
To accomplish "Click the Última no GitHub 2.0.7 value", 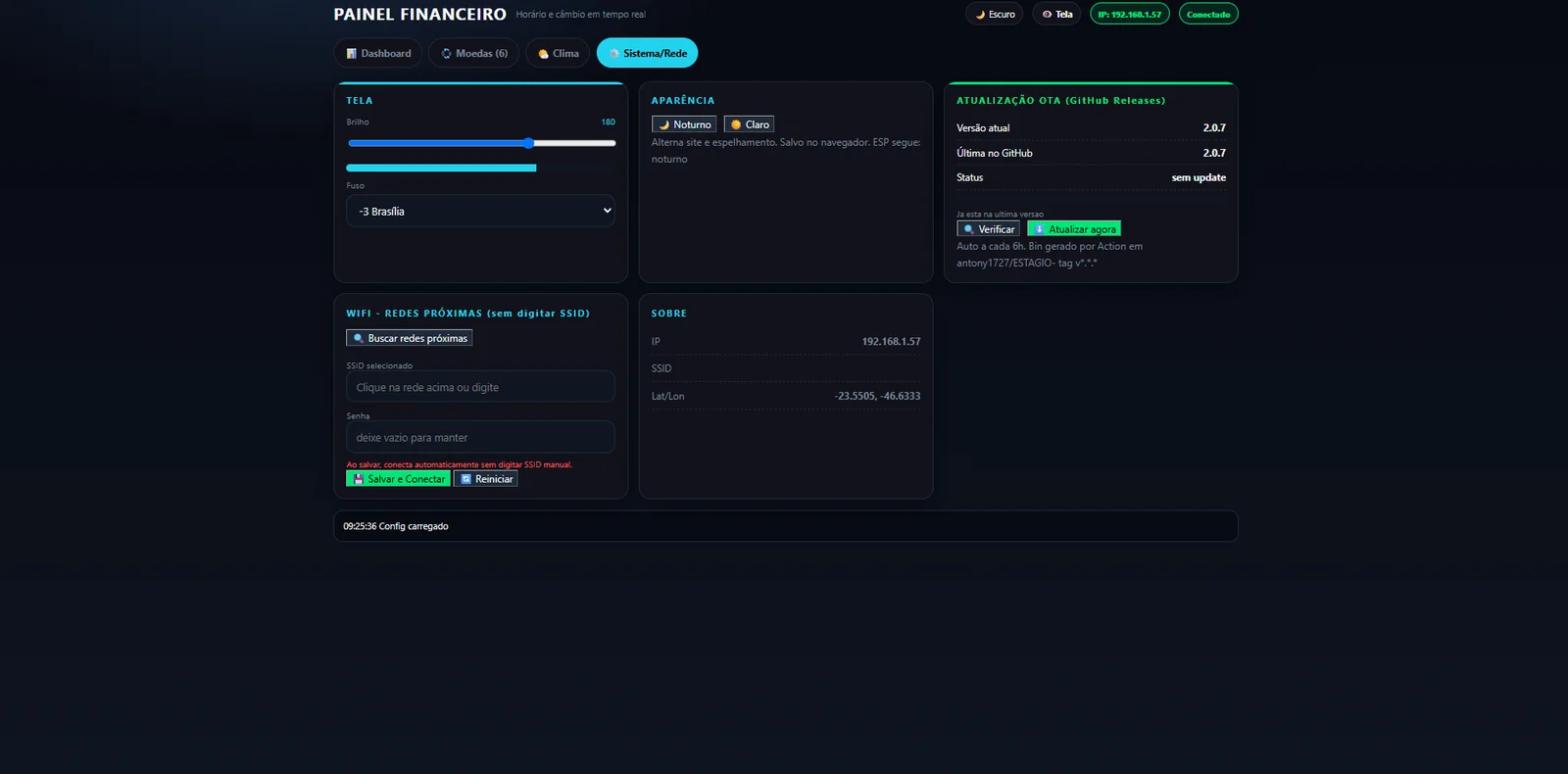I will [x=1214, y=153].
